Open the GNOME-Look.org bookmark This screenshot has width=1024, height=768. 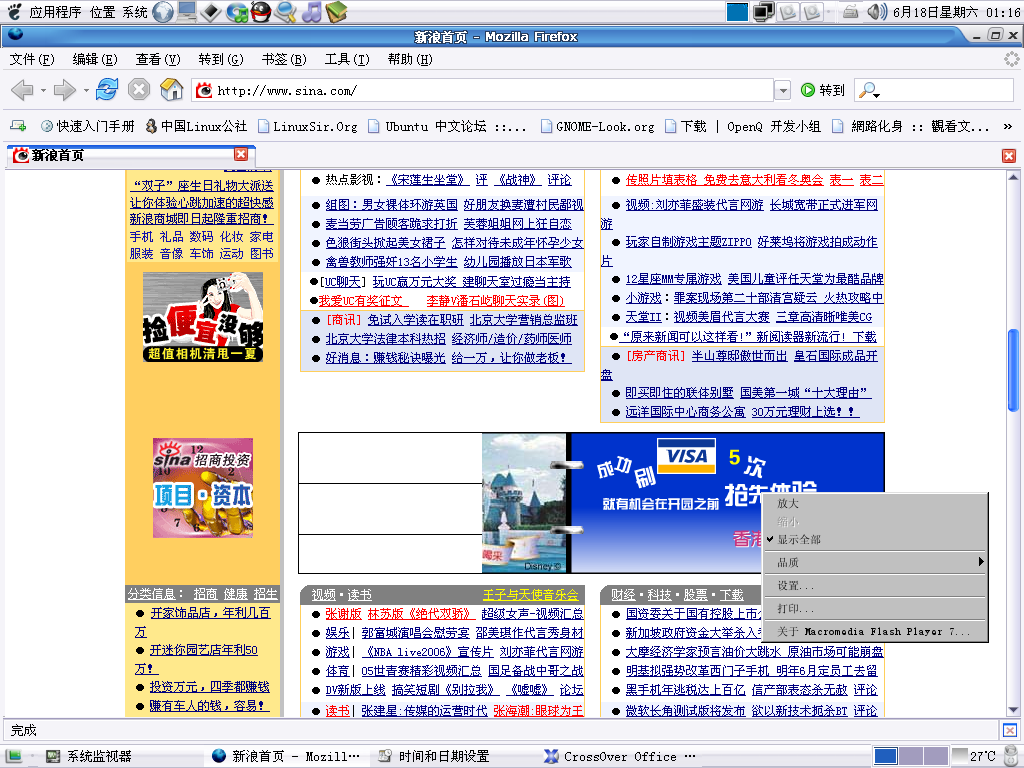(x=598, y=126)
